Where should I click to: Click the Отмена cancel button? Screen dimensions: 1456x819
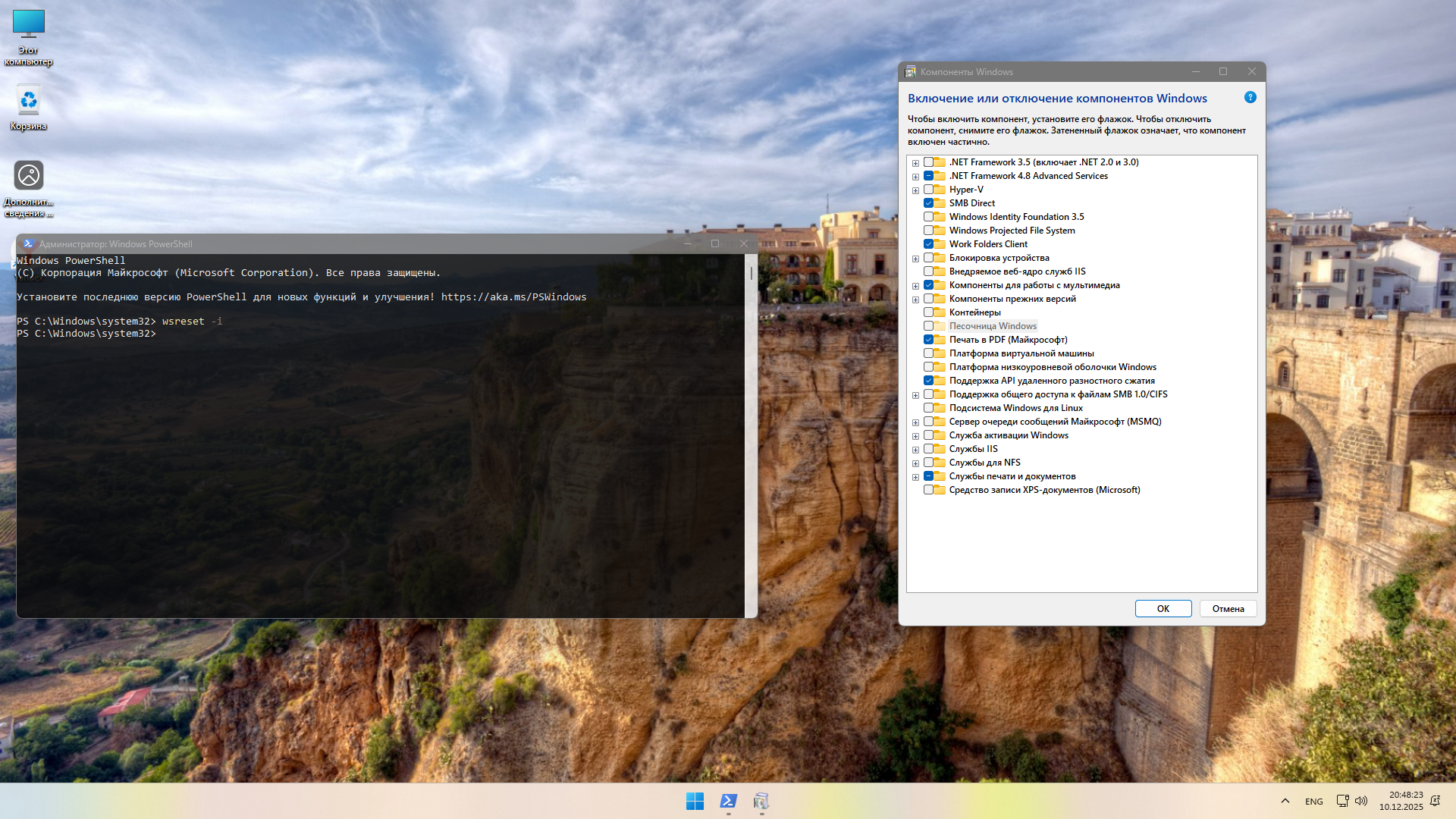pyautogui.click(x=1228, y=609)
